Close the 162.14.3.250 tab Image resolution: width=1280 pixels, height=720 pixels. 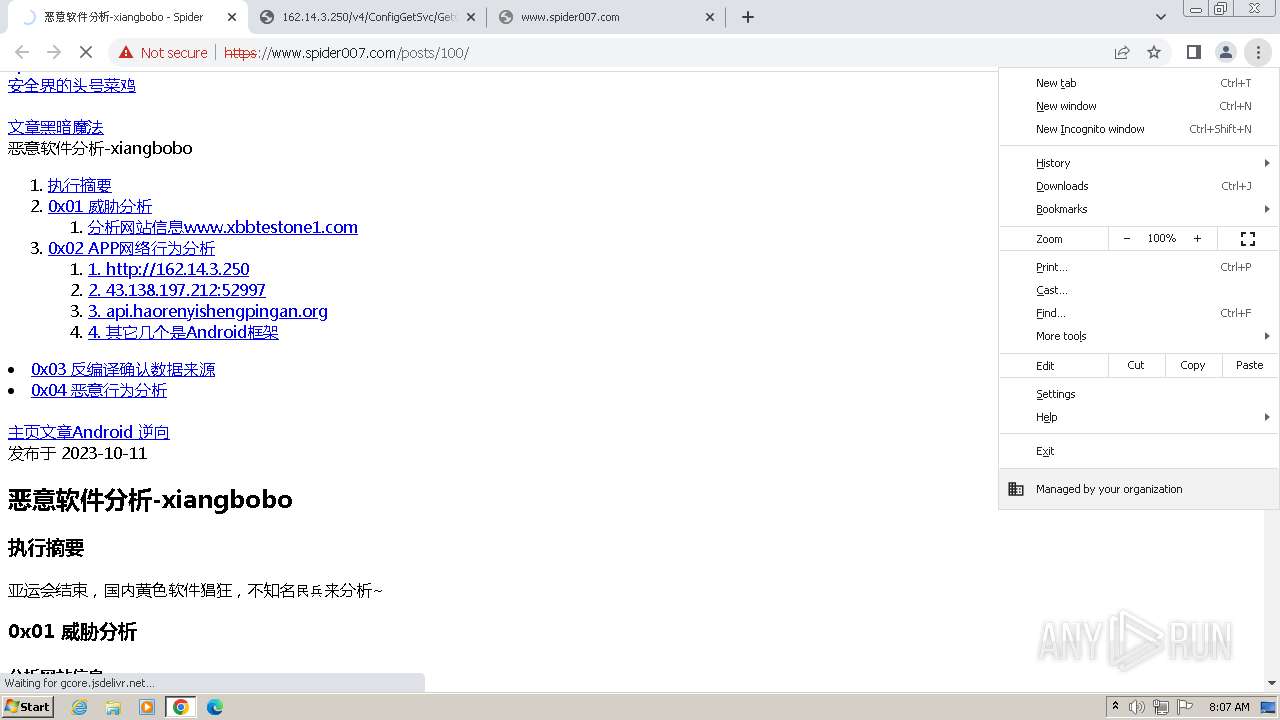pos(470,17)
